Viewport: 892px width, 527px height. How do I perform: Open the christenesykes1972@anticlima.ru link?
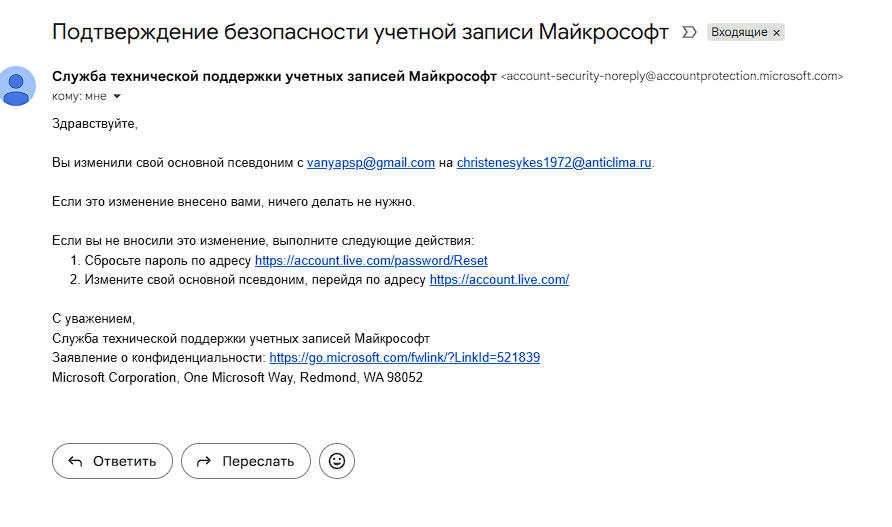pos(554,163)
